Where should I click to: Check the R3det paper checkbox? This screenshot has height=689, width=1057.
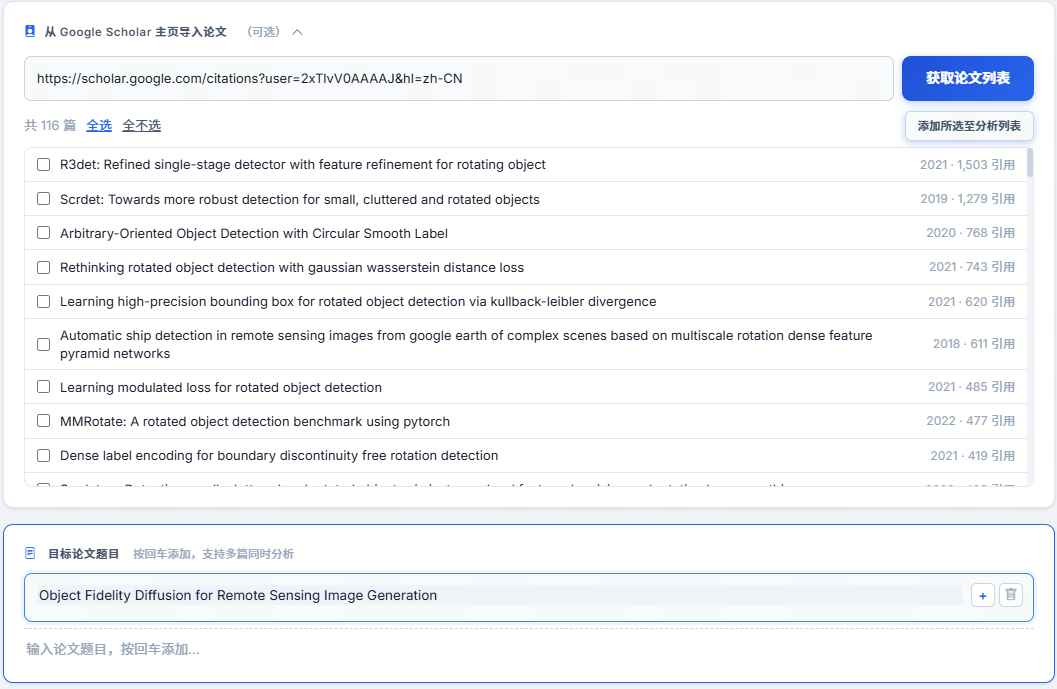(x=44, y=165)
